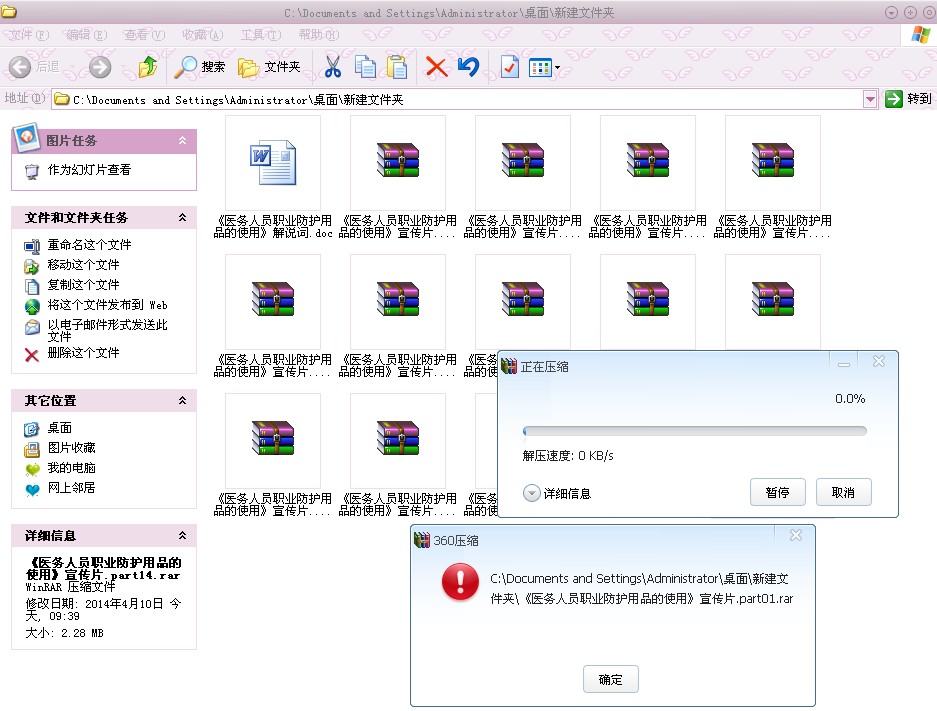Viewport: 937px width, 711px height.
Task: Click the 暂停 pause button
Action: [x=777, y=492]
